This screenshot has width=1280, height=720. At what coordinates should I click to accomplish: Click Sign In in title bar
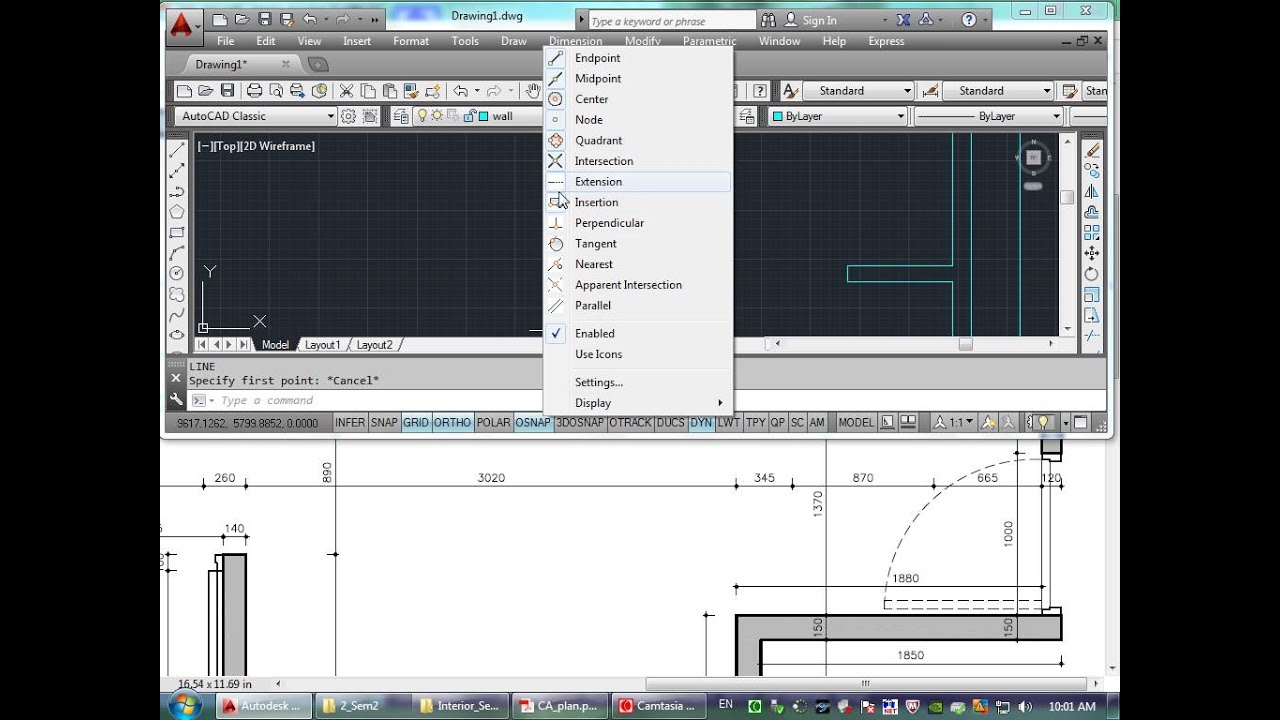[819, 20]
